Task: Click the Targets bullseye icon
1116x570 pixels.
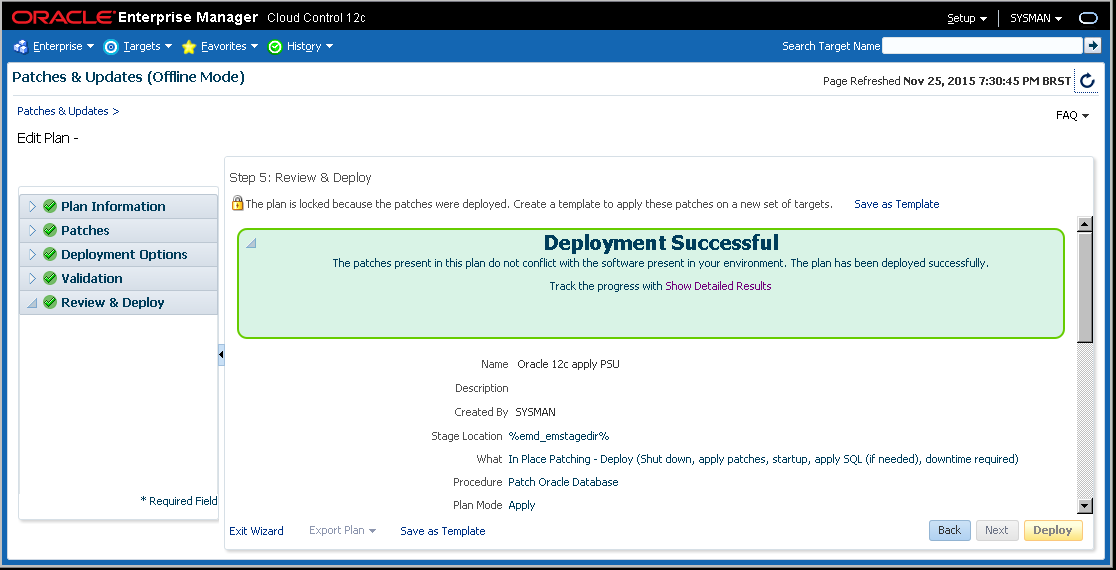Action: click(x=110, y=46)
